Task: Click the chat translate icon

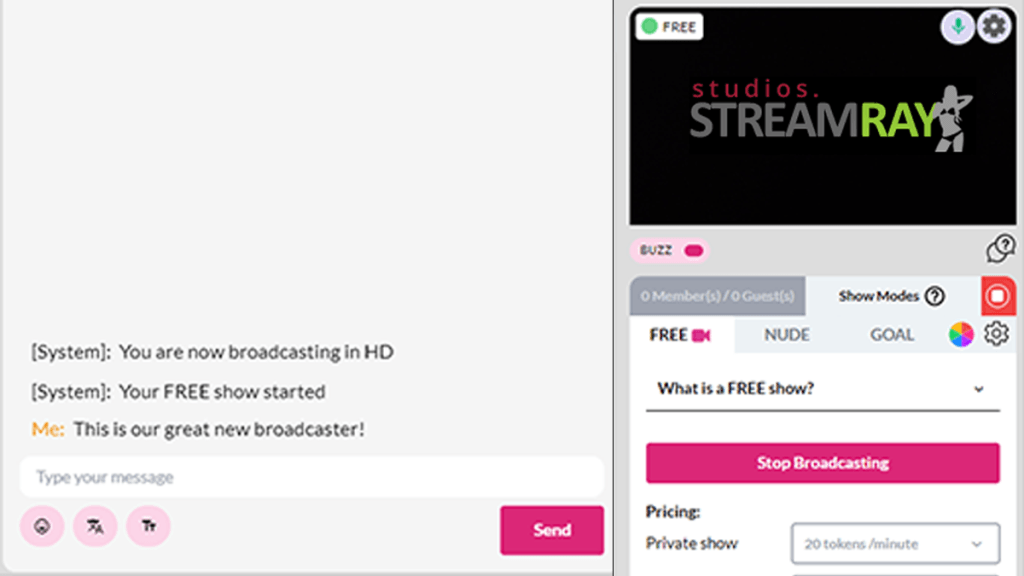Action: coord(95,526)
